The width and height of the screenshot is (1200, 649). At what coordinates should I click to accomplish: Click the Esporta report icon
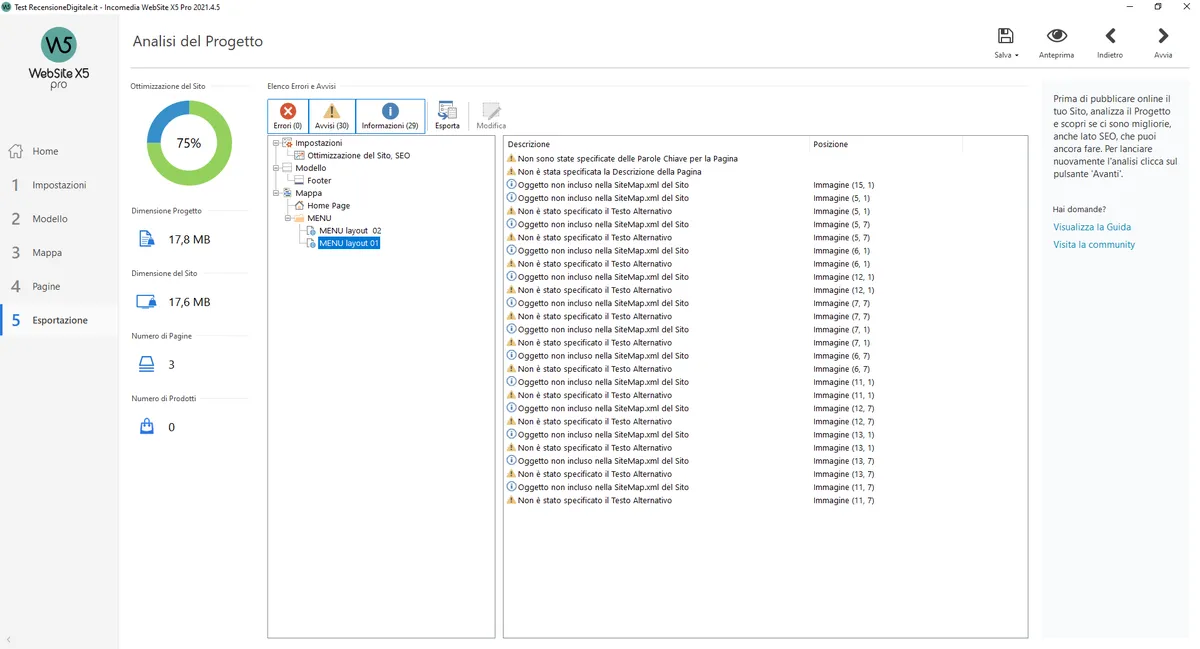coord(447,111)
